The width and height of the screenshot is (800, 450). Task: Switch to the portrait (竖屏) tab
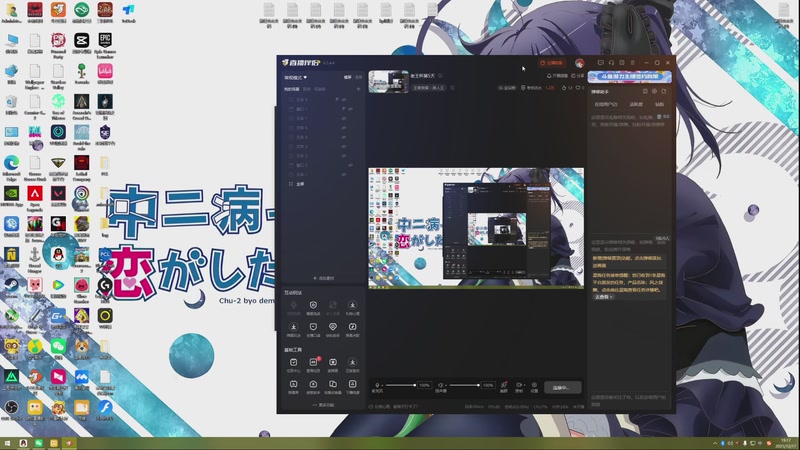pos(359,77)
